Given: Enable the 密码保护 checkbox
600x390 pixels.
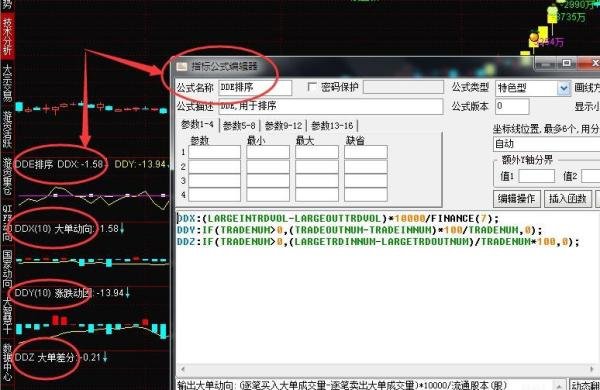Looking at the screenshot, I should pyautogui.click(x=312, y=87).
